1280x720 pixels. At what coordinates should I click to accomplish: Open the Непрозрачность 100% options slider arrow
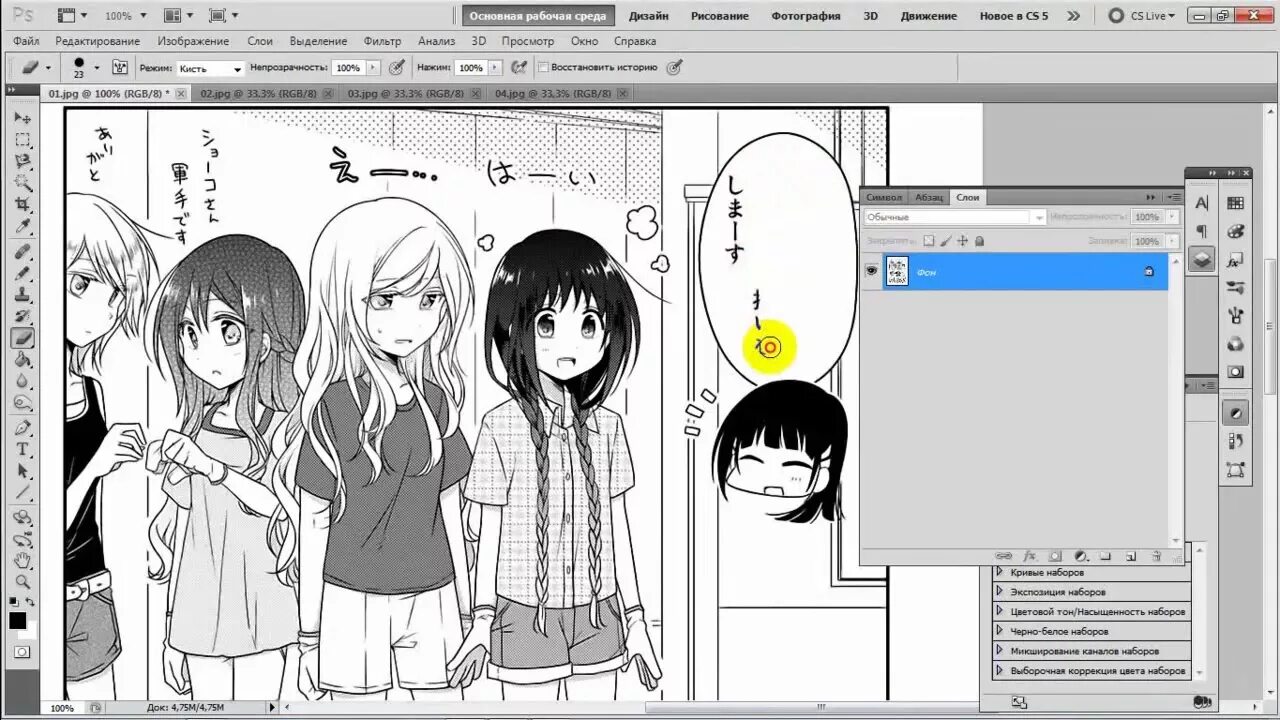tap(373, 67)
